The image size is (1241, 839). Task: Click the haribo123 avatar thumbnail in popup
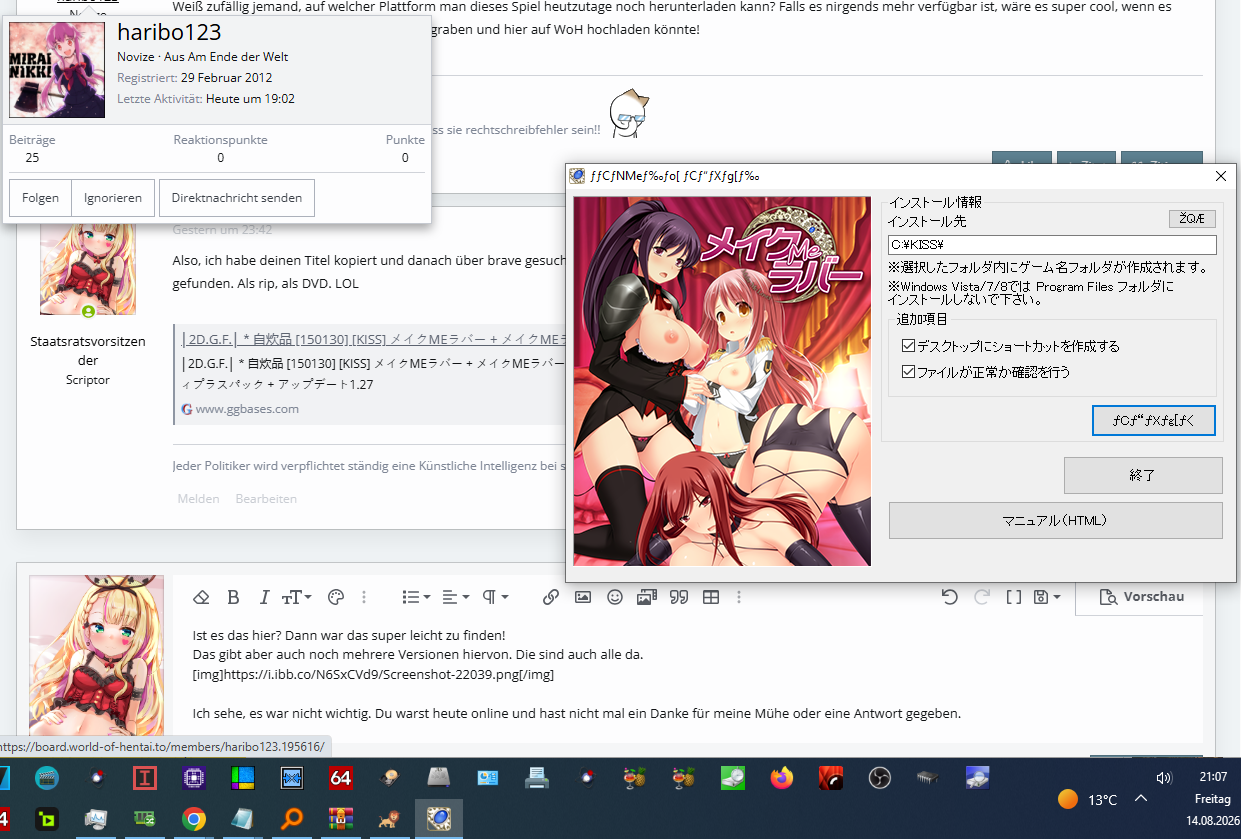57,70
